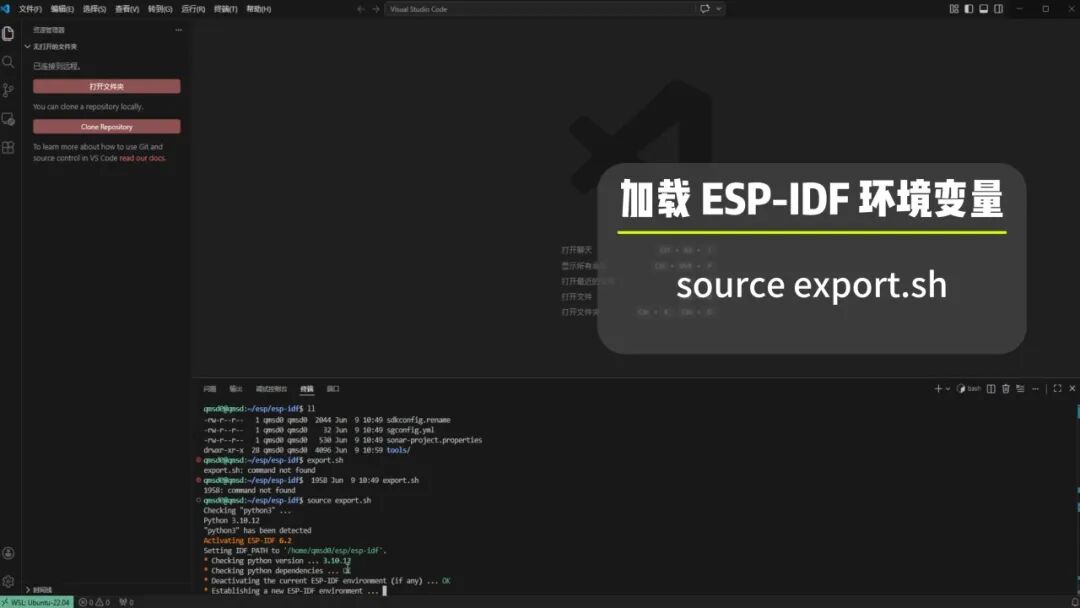Toggle the primary side bar
The width and height of the screenshot is (1080, 608).
click(x=968, y=9)
